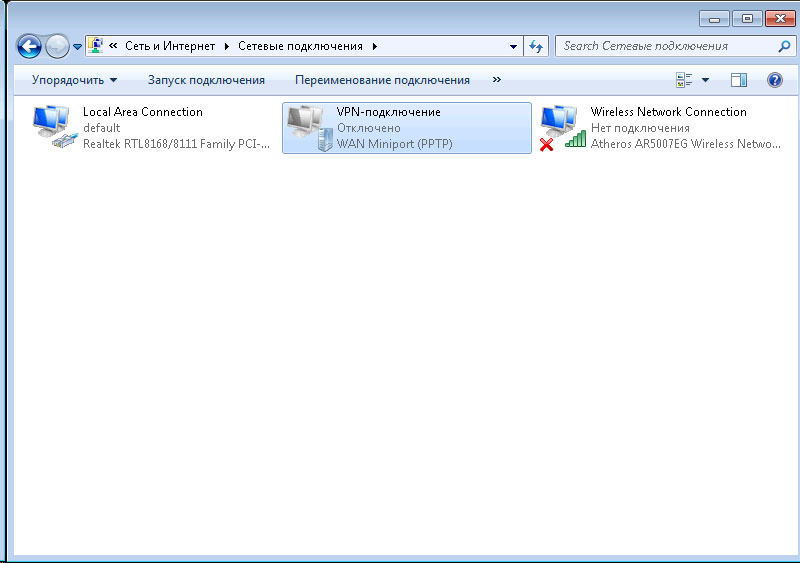The height and width of the screenshot is (563, 800).
Task: Click the Local Area Connection name
Action: [143, 112]
